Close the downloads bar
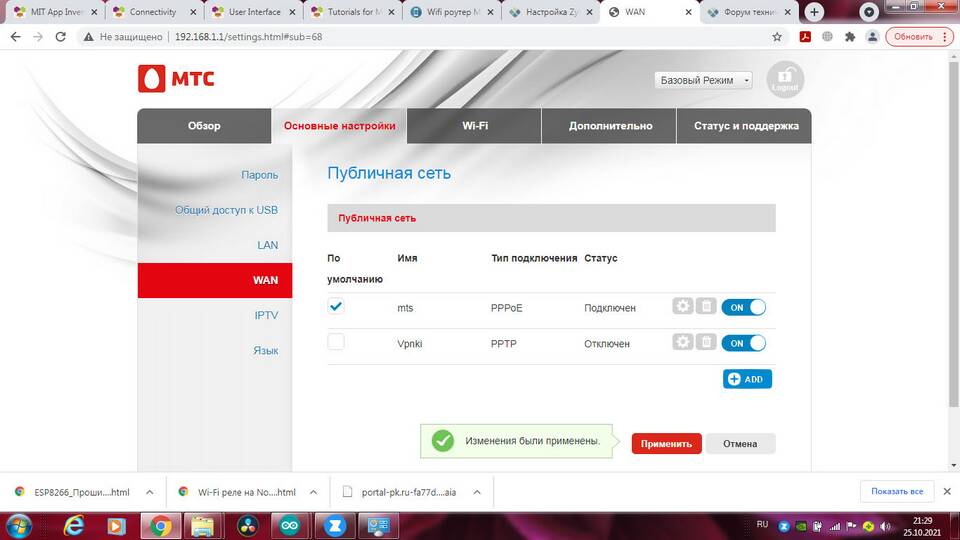This screenshot has height=540, width=960. click(947, 491)
